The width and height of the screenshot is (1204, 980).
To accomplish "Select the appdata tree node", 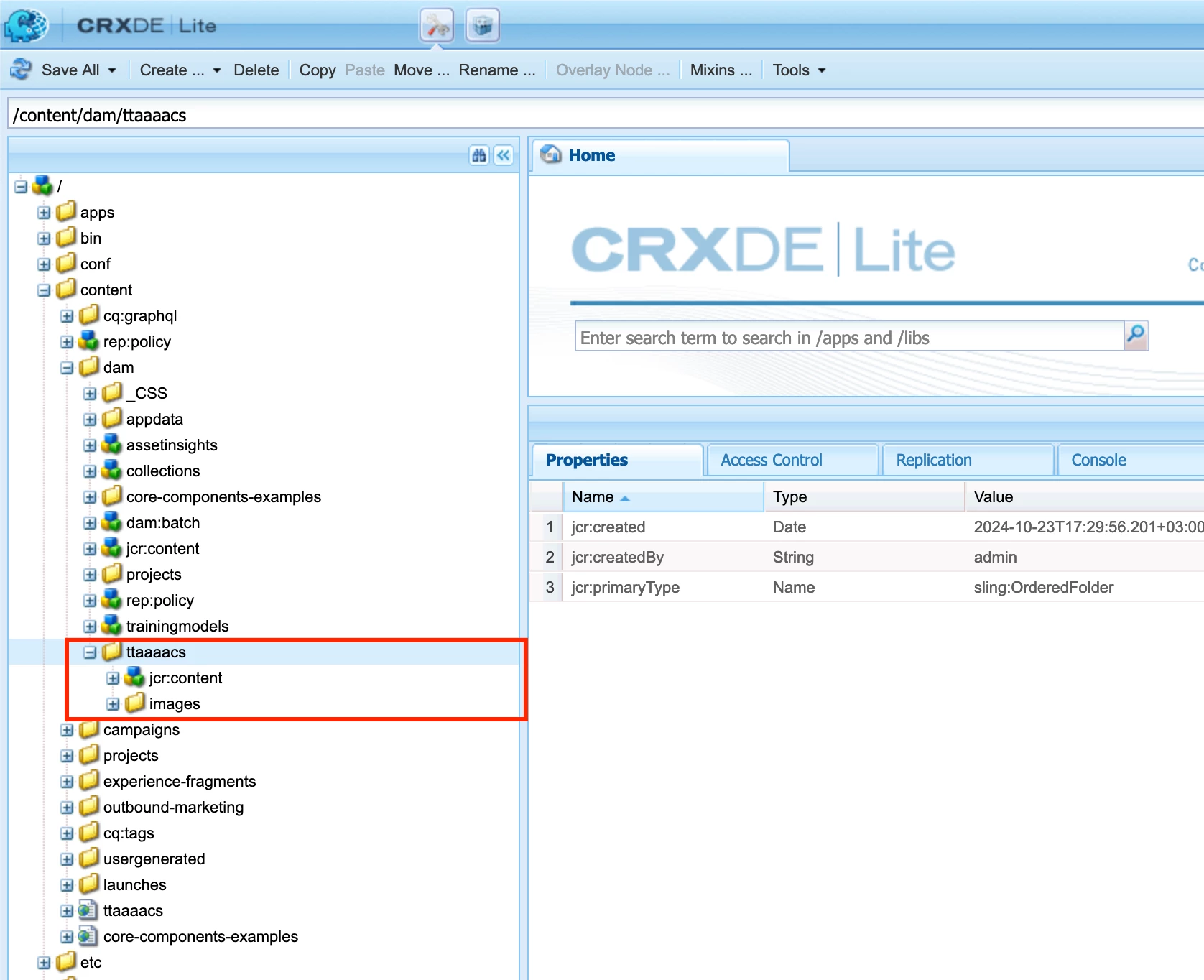I will pyautogui.click(x=154, y=419).
